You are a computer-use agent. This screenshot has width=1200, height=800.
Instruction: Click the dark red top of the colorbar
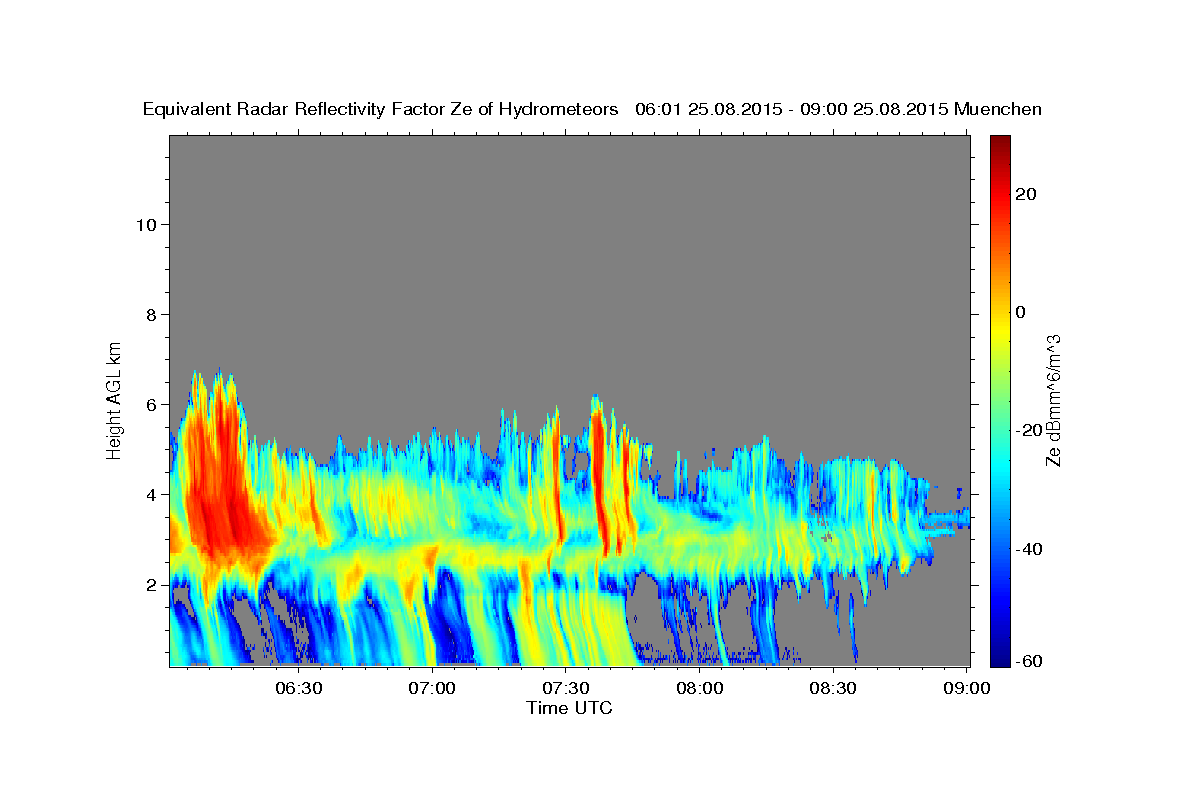tap(1000, 142)
